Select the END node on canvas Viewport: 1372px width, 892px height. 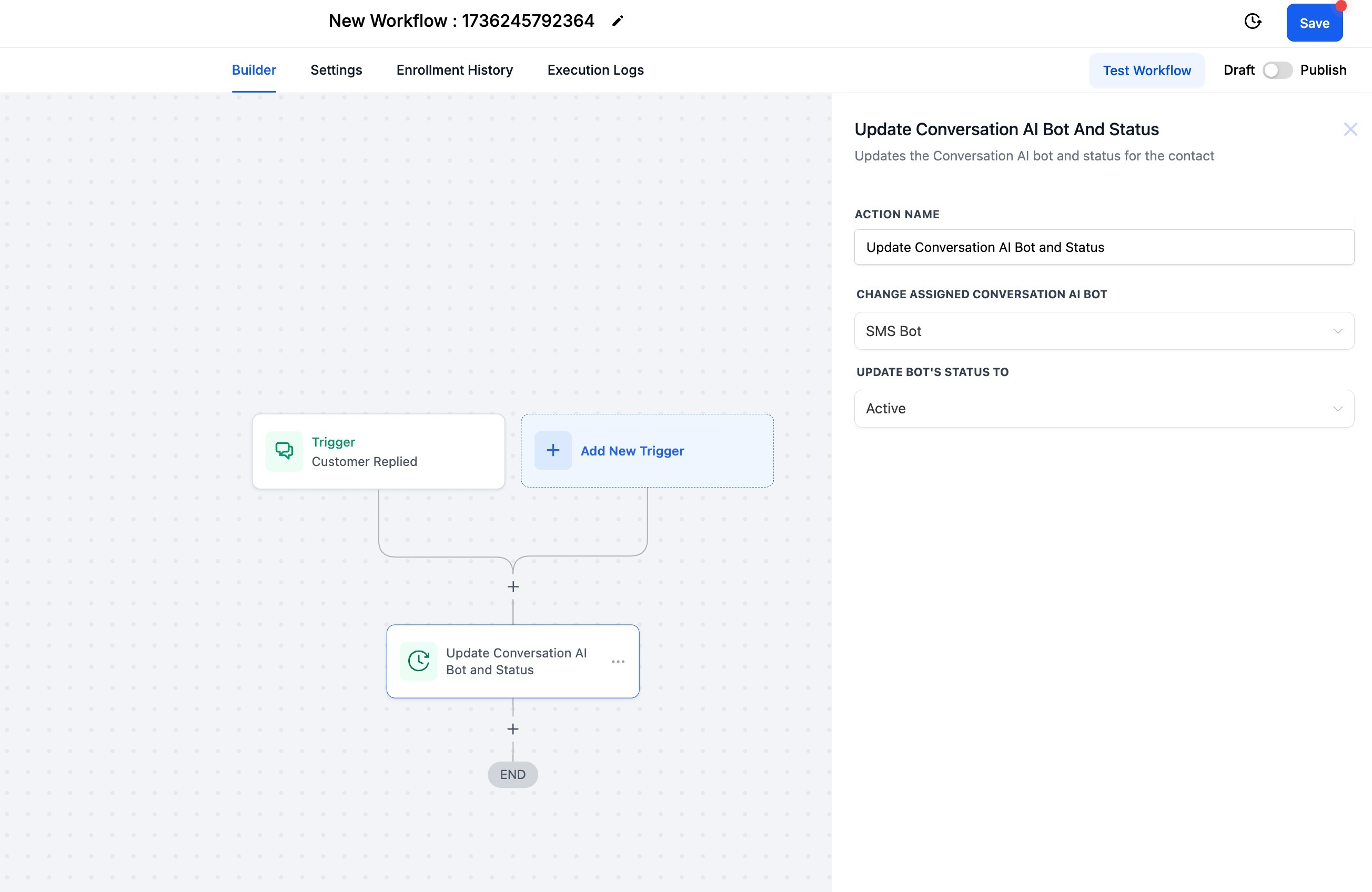(512, 774)
